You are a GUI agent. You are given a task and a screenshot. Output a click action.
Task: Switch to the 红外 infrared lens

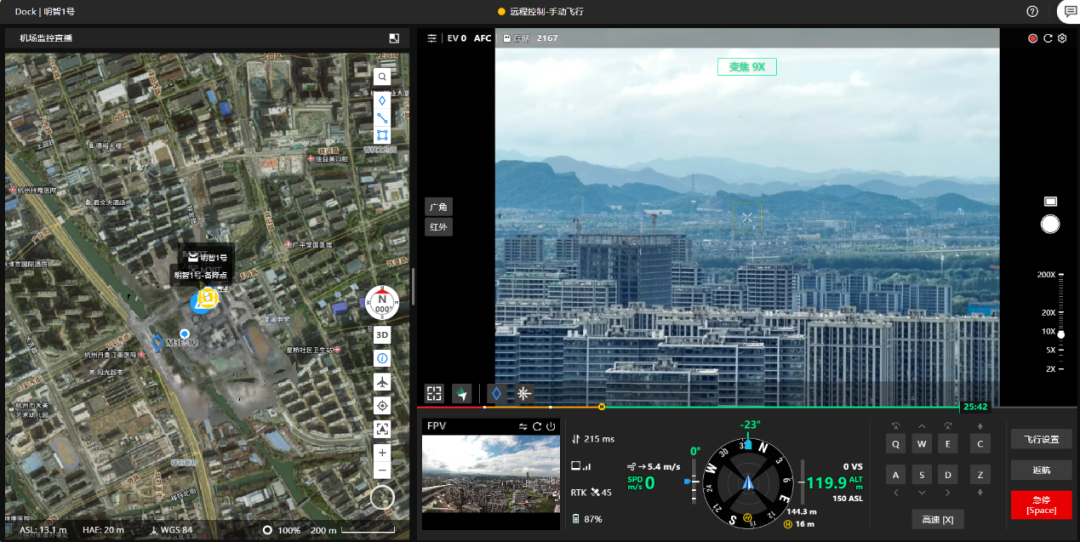point(439,227)
